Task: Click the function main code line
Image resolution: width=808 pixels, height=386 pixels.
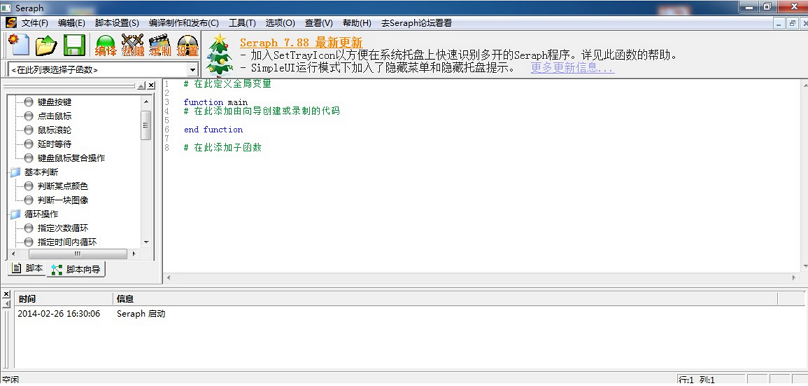Action: pyautogui.click(x=215, y=102)
